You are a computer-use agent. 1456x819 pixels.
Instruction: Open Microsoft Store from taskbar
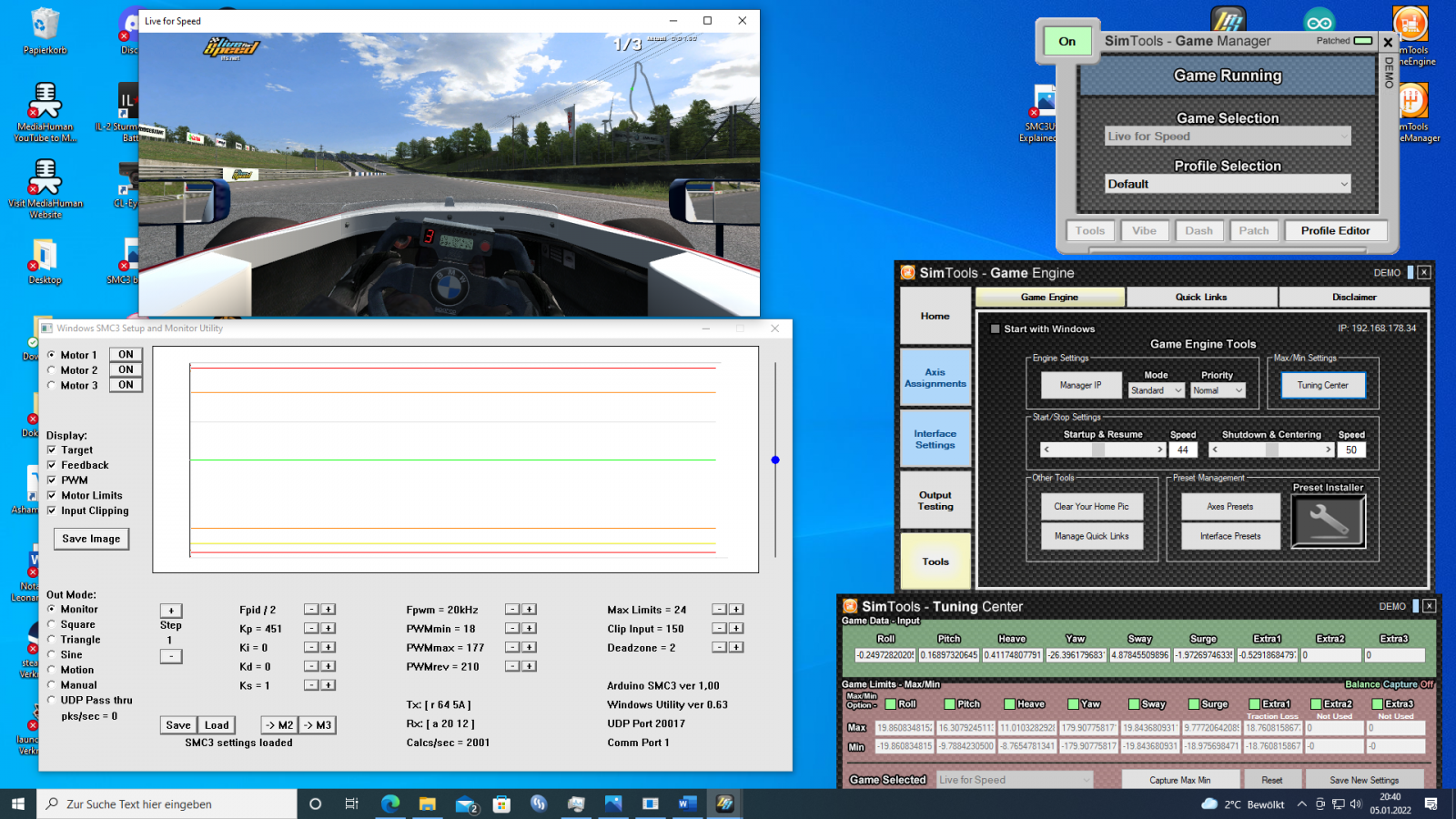tap(501, 804)
